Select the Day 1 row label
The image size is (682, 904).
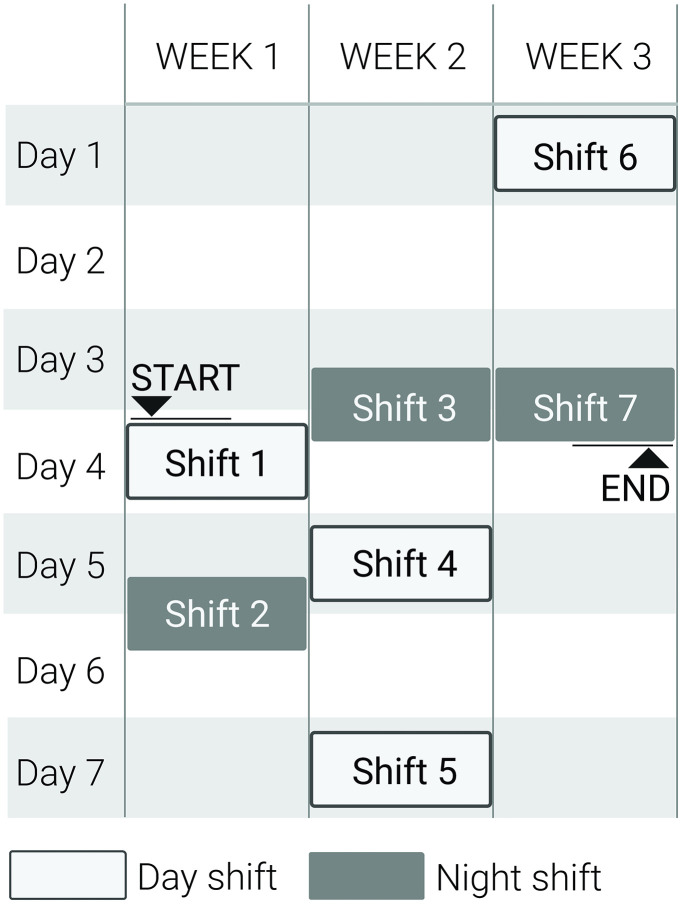pyautogui.click(x=60, y=156)
